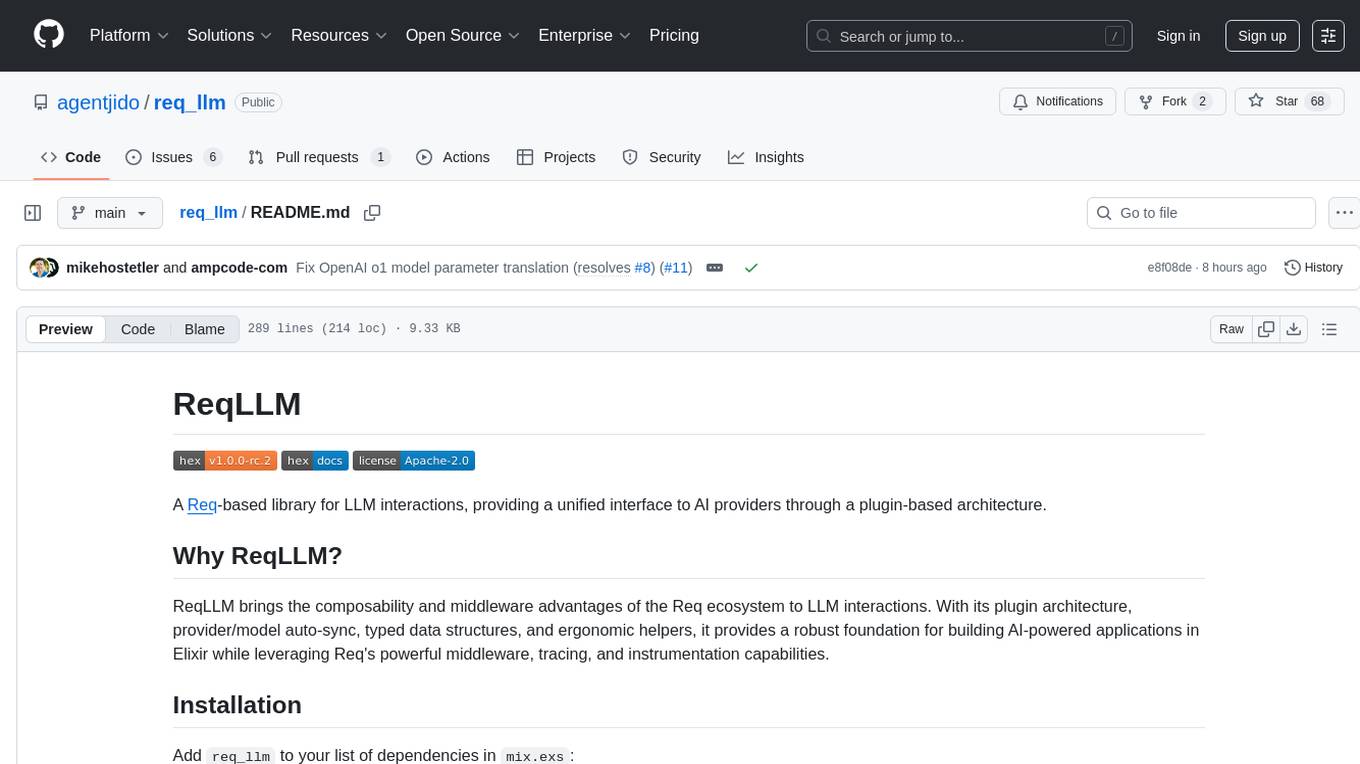Image resolution: width=1360 pixels, height=764 pixels.
Task: Switch to the Code tab
Action: click(x=71, y=157)
